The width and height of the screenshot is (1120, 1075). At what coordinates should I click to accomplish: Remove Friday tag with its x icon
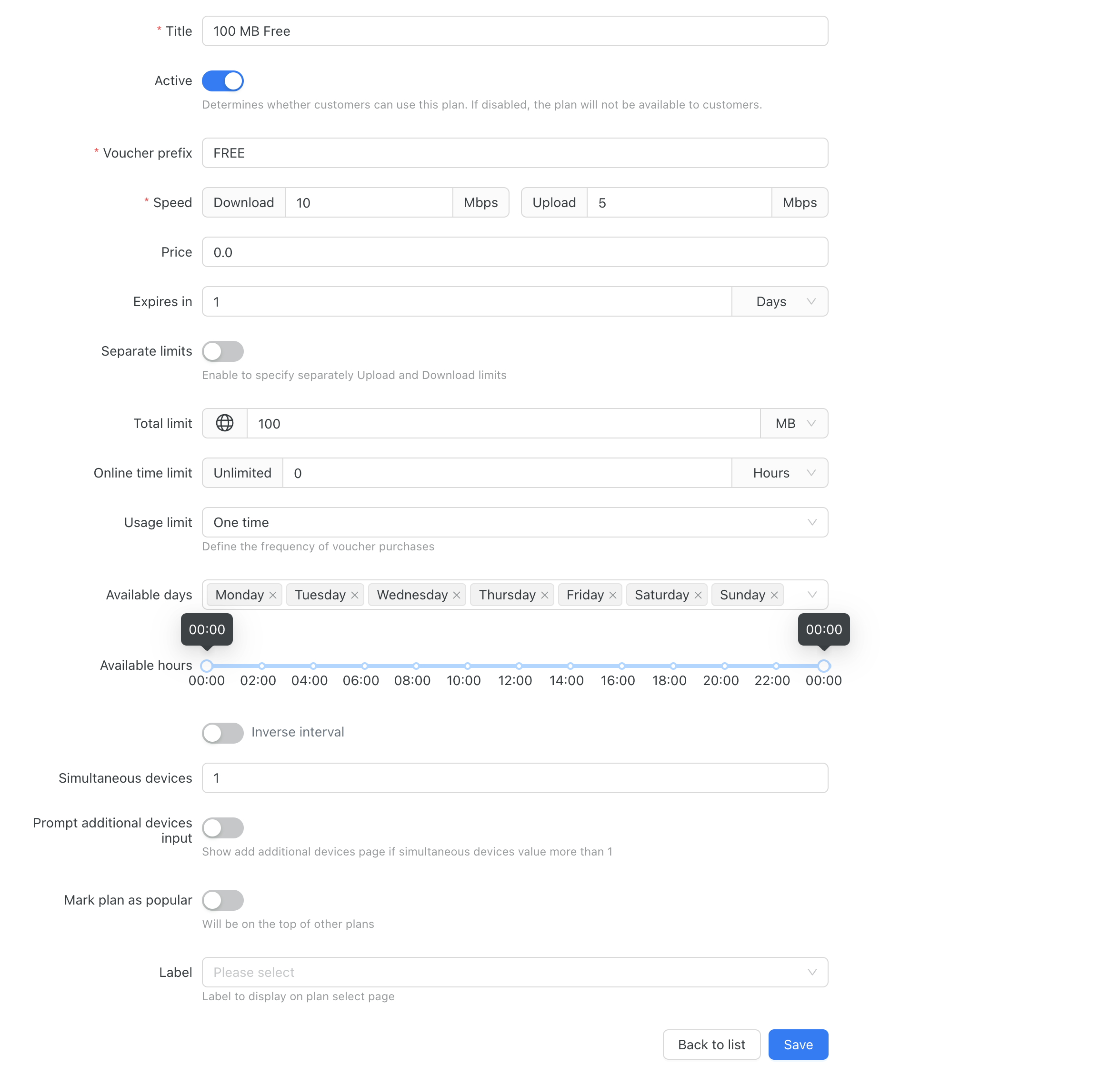click(612, 595)
